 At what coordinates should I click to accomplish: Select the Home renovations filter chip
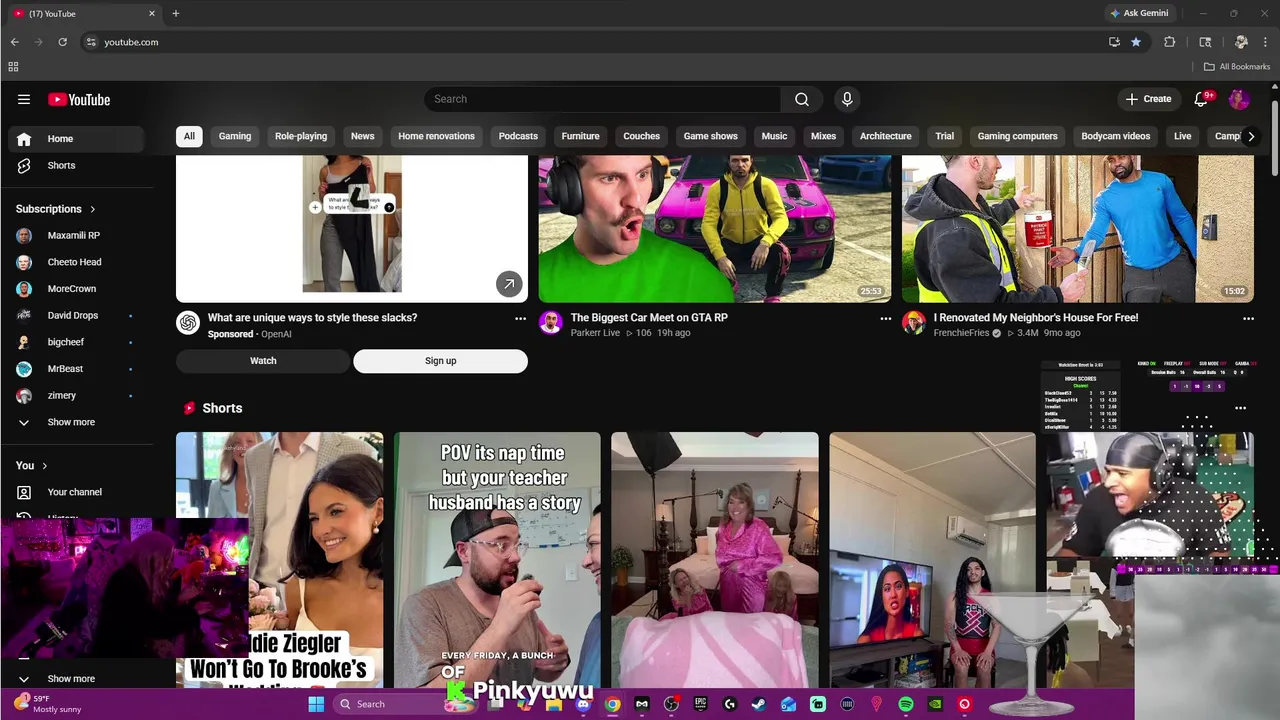(x=436, y=136)
